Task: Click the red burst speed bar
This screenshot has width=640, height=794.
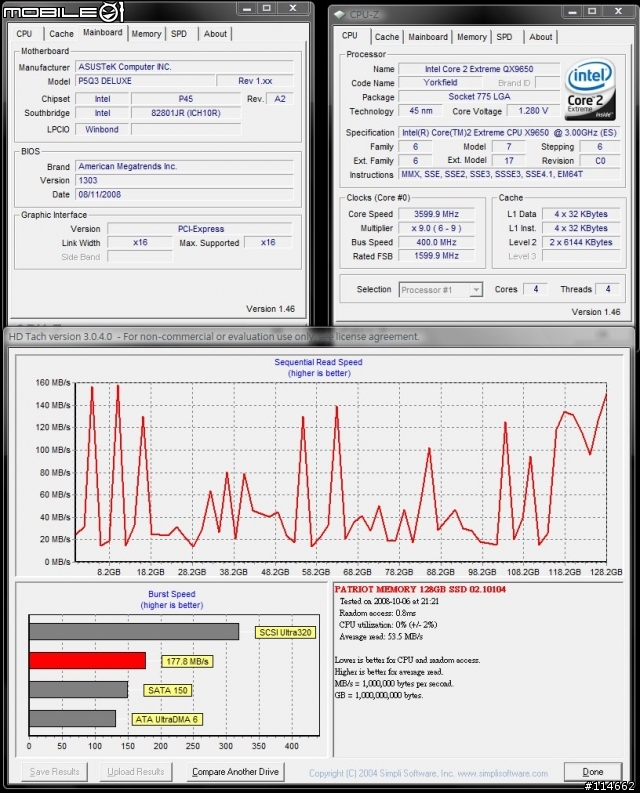Action: [x=88, y=661]
